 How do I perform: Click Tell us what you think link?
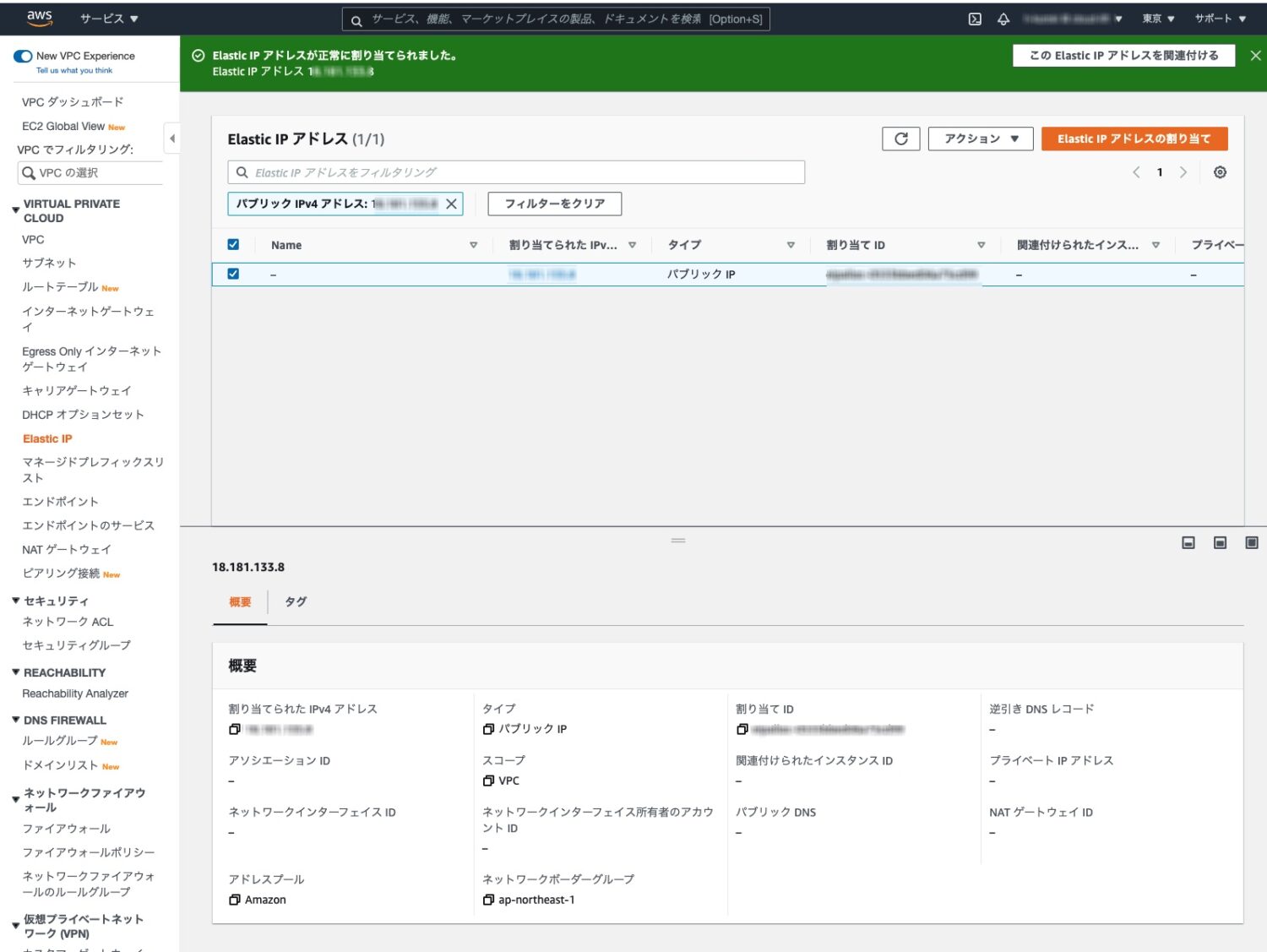(x=74, y=71)
